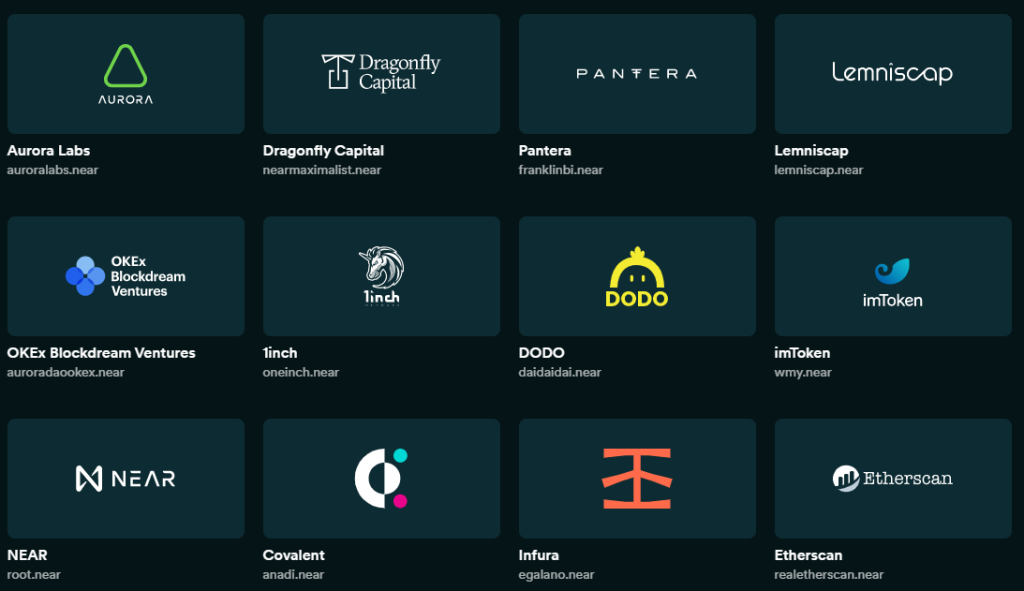Open the Dragonfly Capital logo card
This screenshot has height=591, width=1024.
point(381,74)
